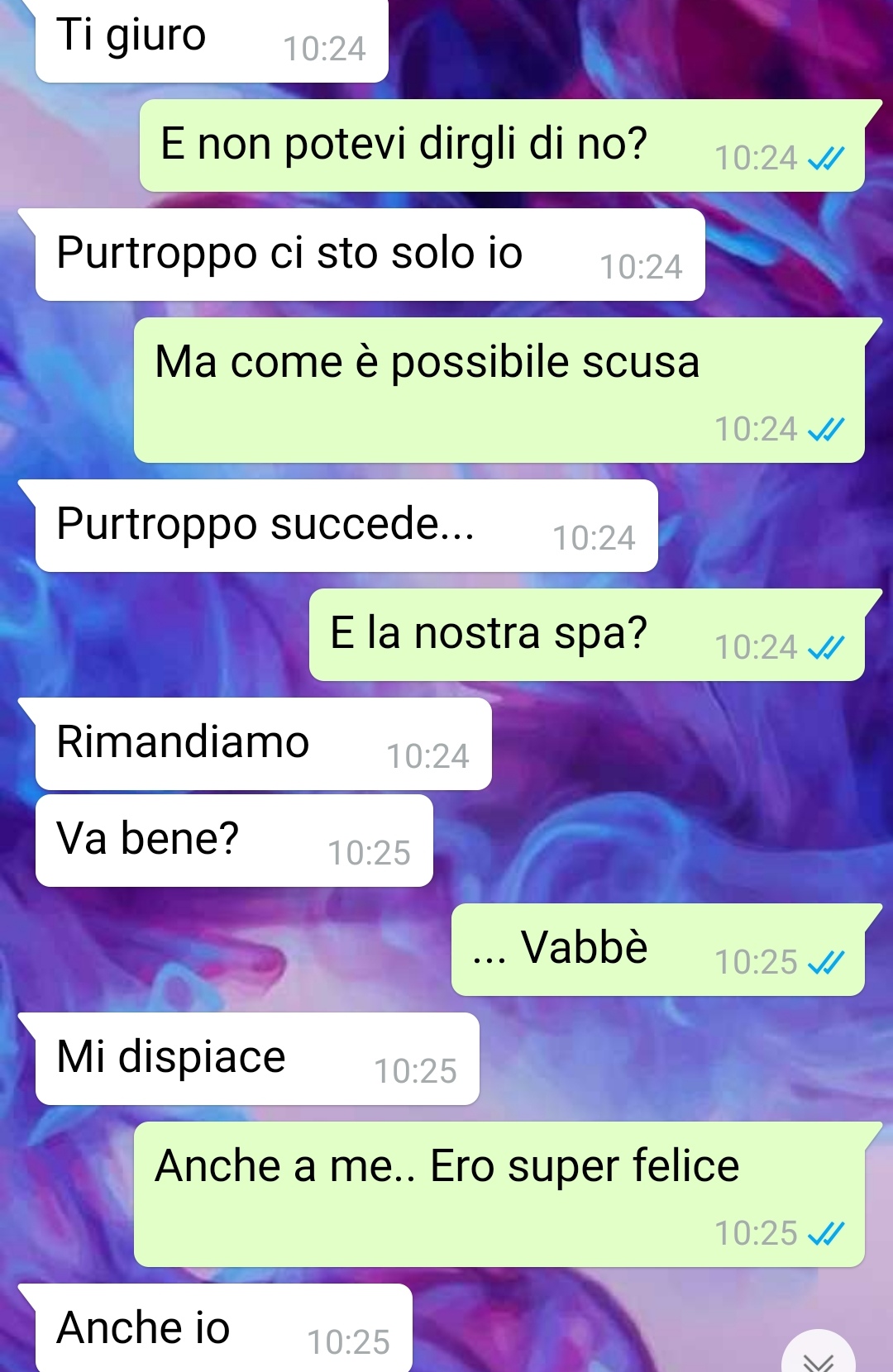893x1372 pixels.
Task: Tap the 'E la nostra spa?' text
Action: tap(489, 634)
